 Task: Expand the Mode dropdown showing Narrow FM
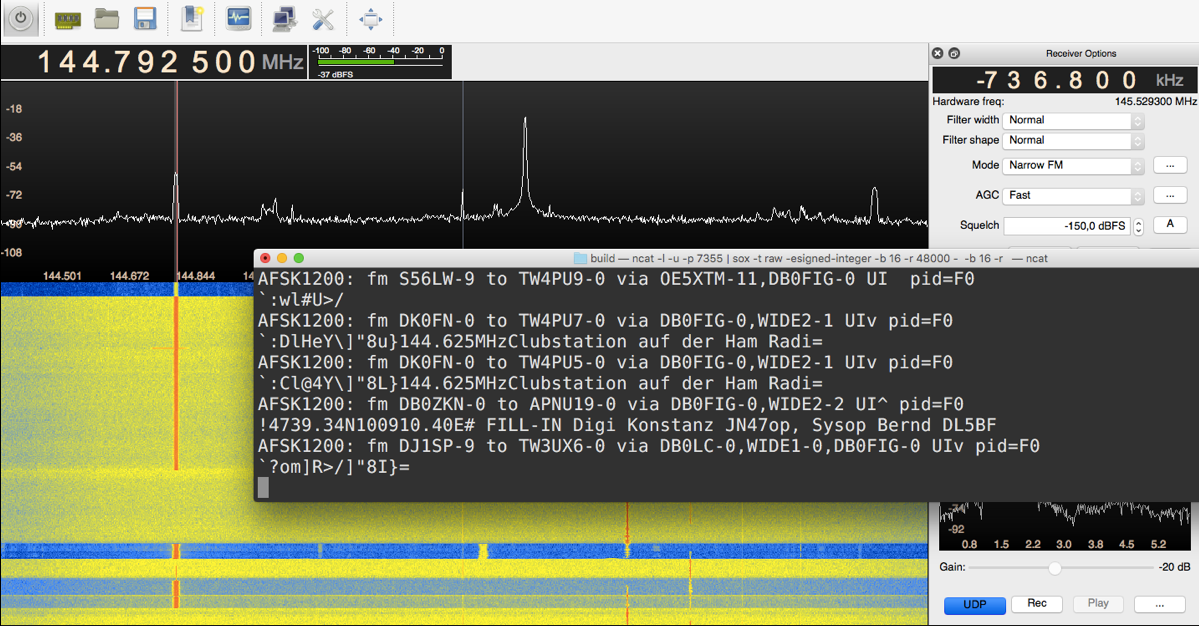1073,165
